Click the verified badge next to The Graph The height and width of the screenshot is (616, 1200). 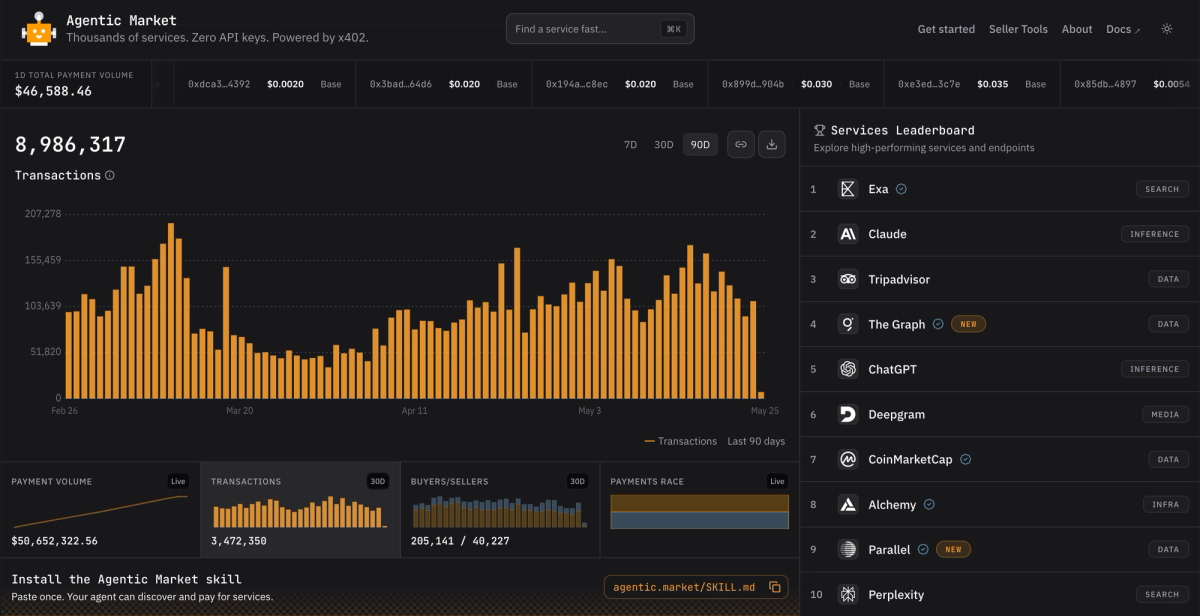(x=938, y=324)
